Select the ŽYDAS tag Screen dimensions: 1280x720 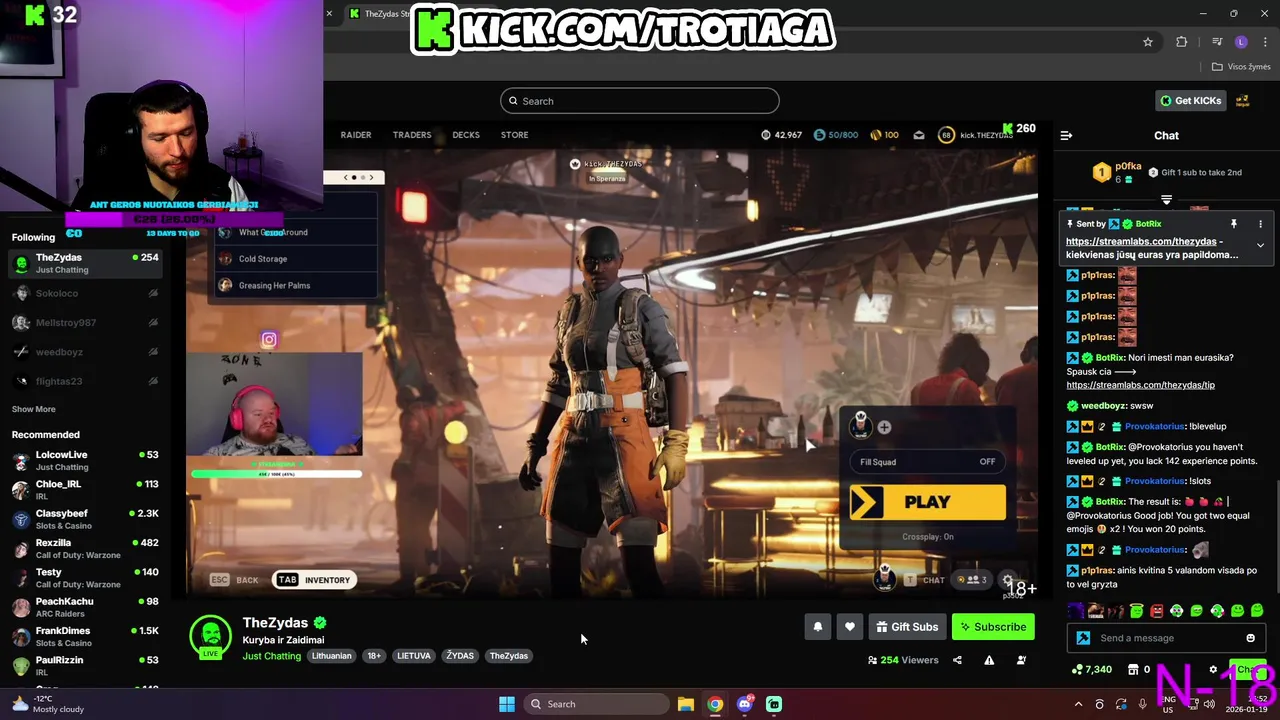460,656
